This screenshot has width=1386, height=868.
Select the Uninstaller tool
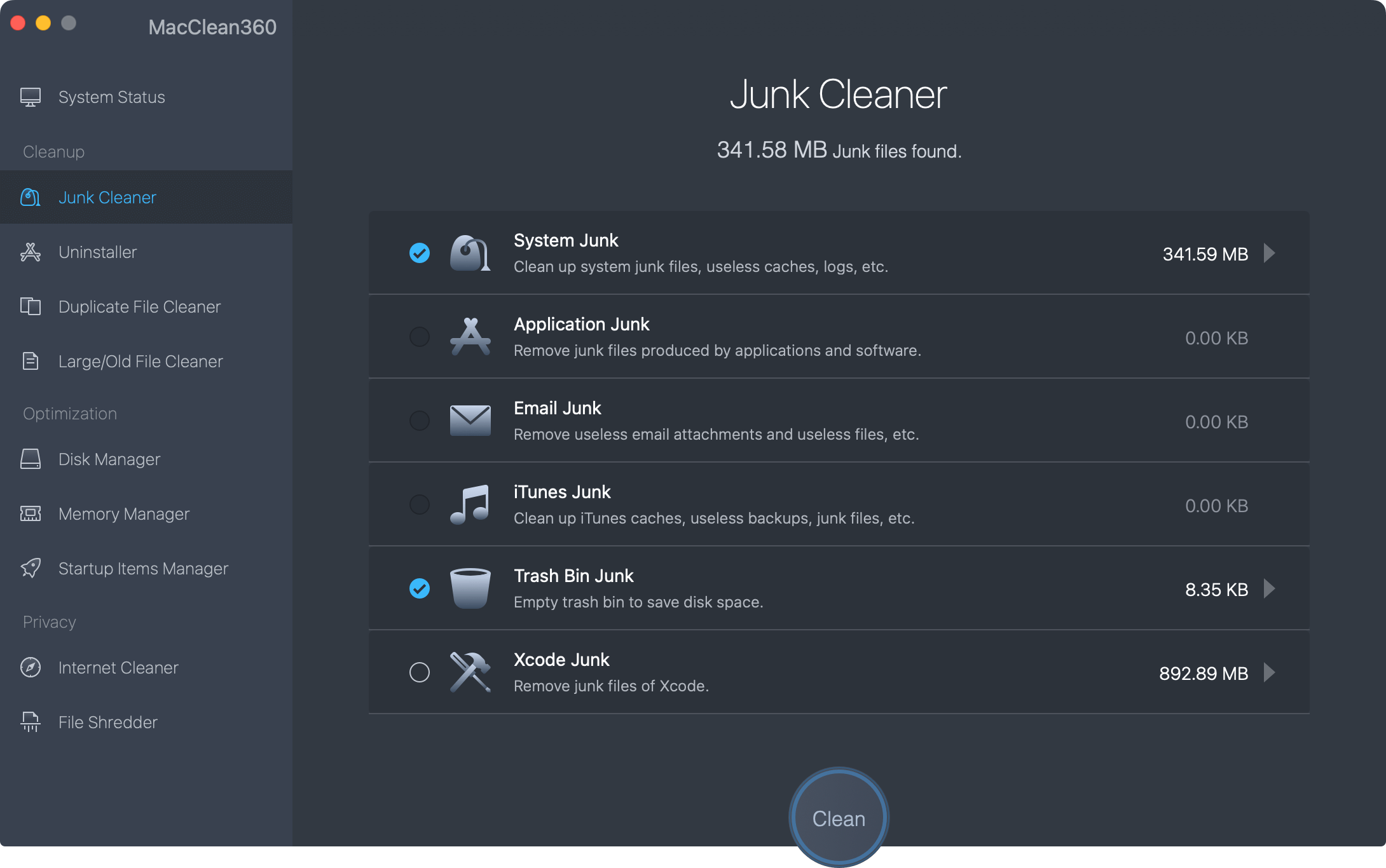pos(97,252)
